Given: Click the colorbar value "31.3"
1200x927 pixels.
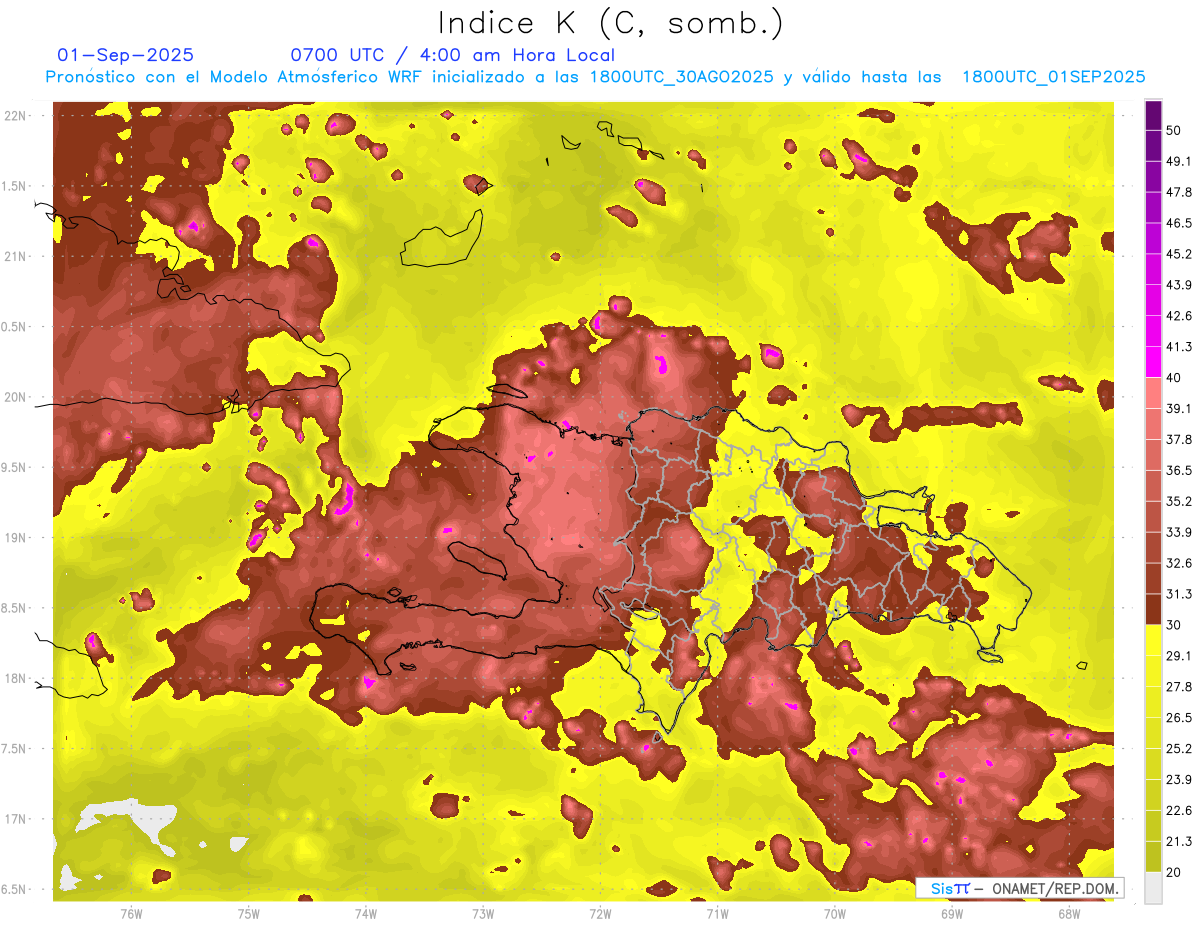Looking at the screenshot, I should point(1178,594).
